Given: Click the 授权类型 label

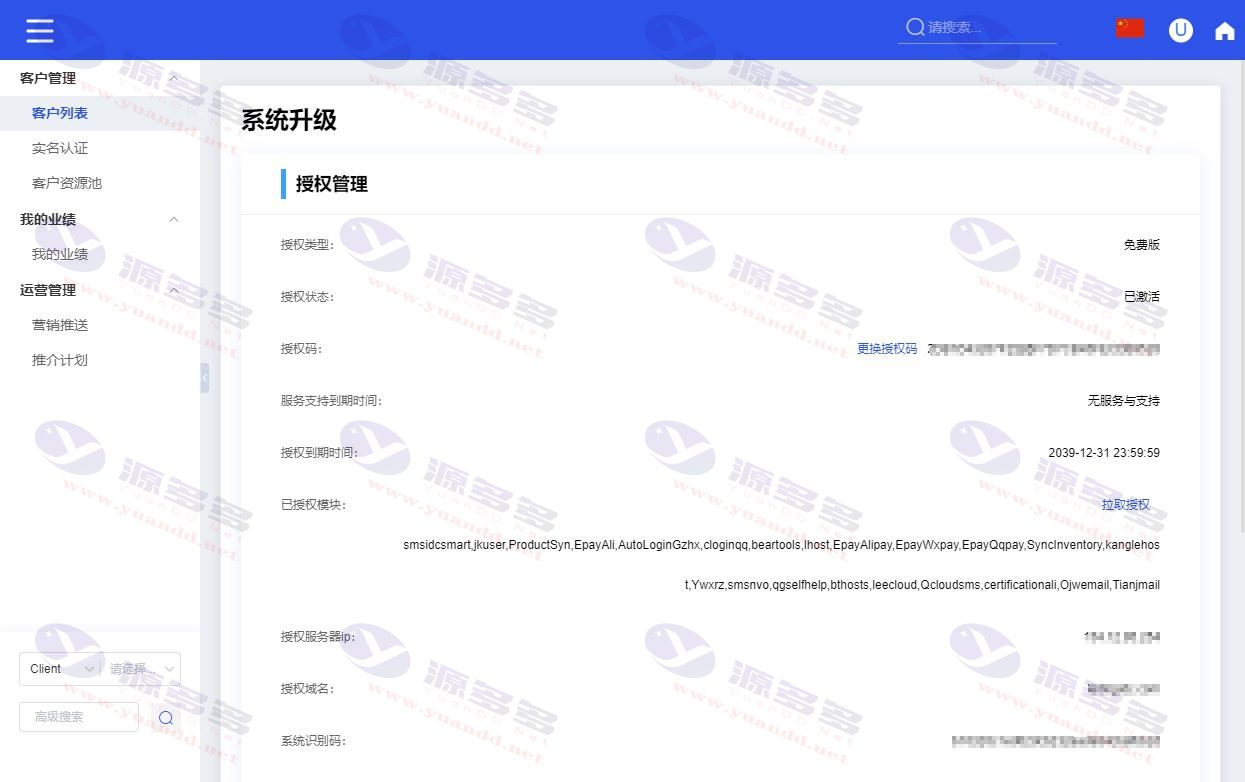Looking at the screenshot, I should tap(308, 245).
